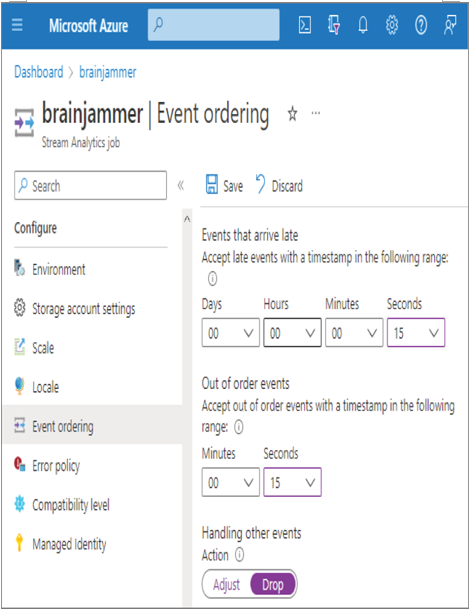Expand the late events Hours dropdown
470x609 pixels.
point(292,333)
